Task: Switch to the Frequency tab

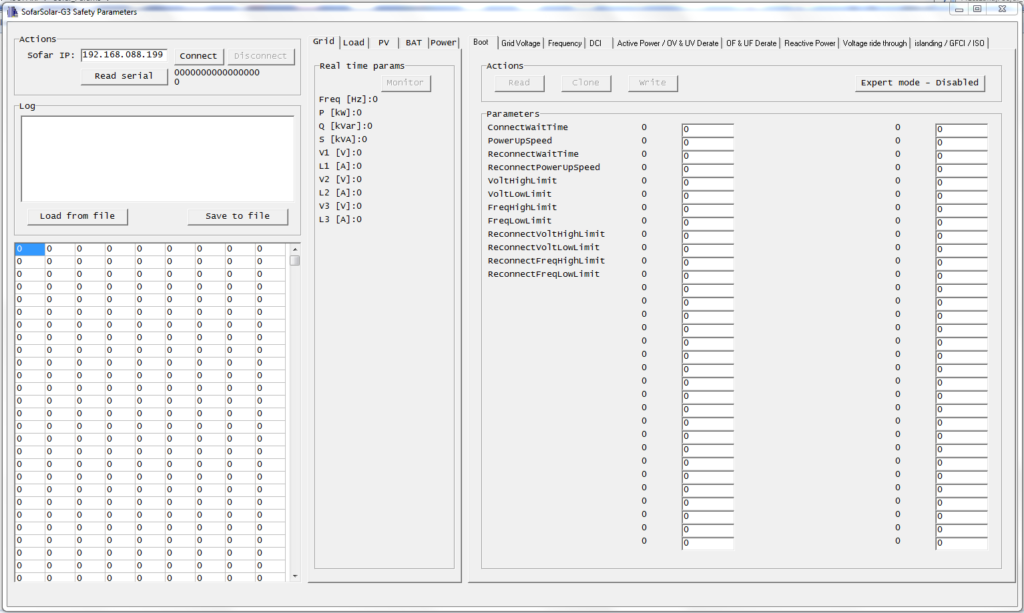Action: [x=565, y=43]
